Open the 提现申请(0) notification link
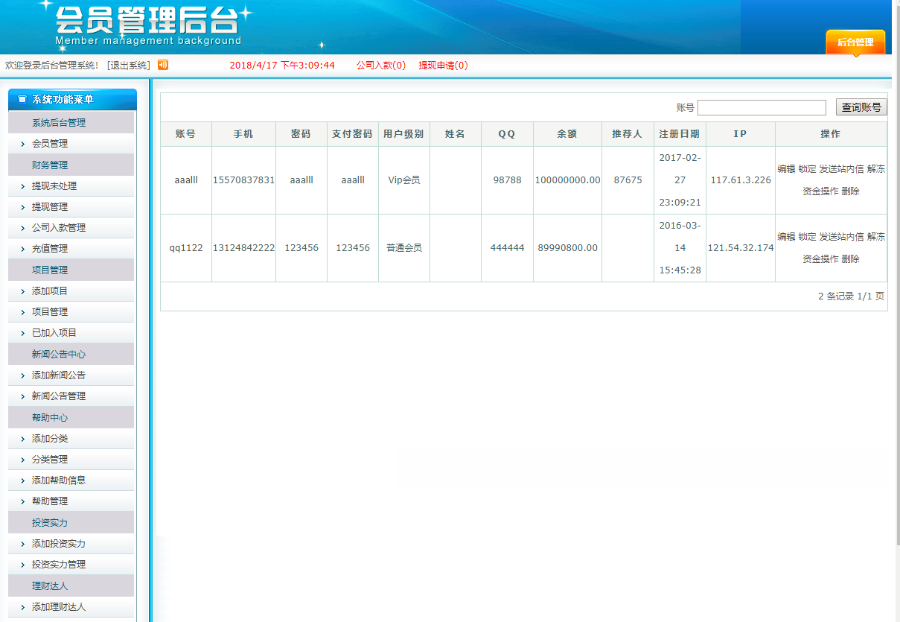 point(443,66)
